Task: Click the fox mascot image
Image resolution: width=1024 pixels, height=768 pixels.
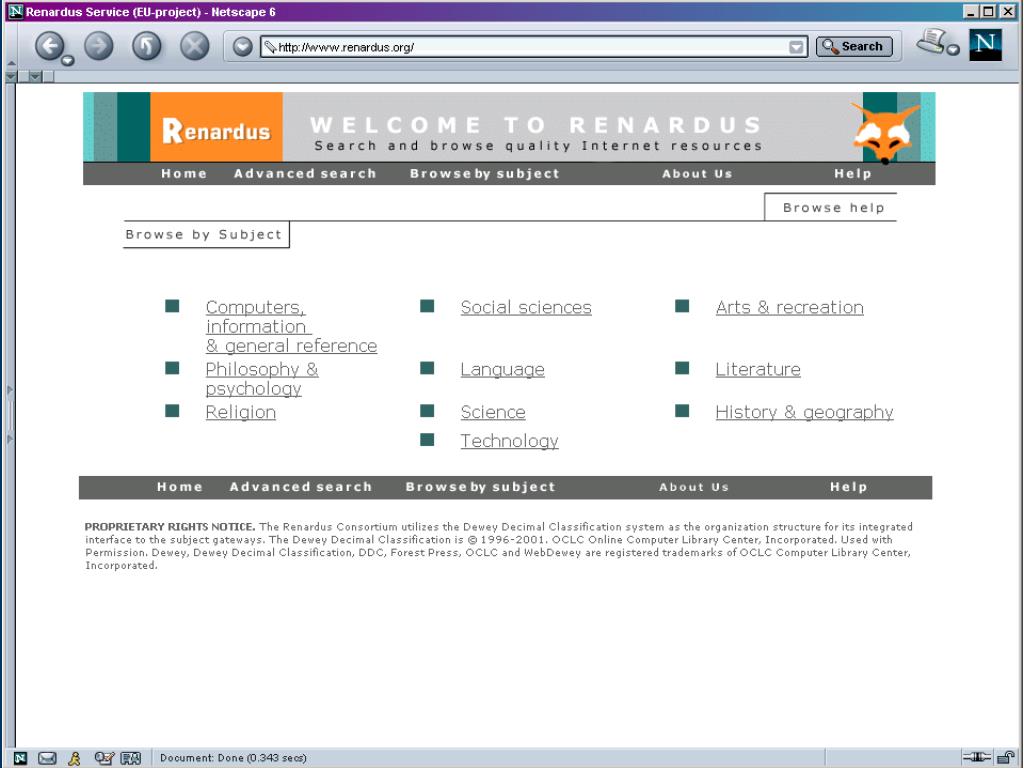Action: (884, 133)
